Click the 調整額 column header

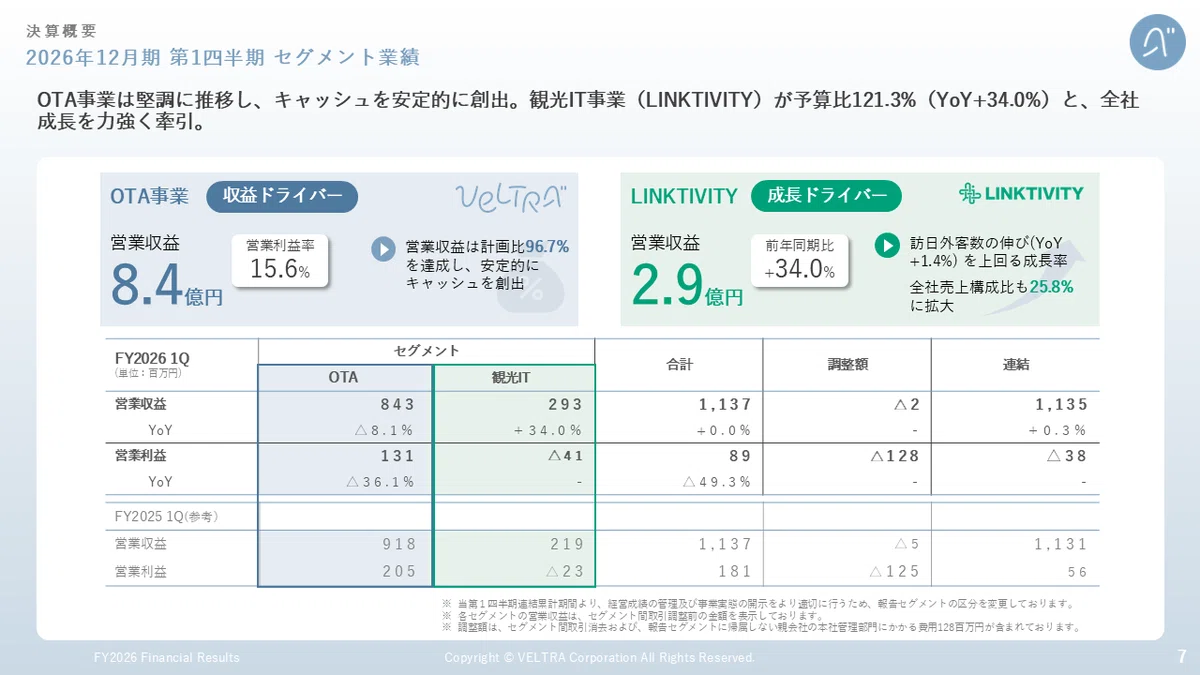coord(847,365)
